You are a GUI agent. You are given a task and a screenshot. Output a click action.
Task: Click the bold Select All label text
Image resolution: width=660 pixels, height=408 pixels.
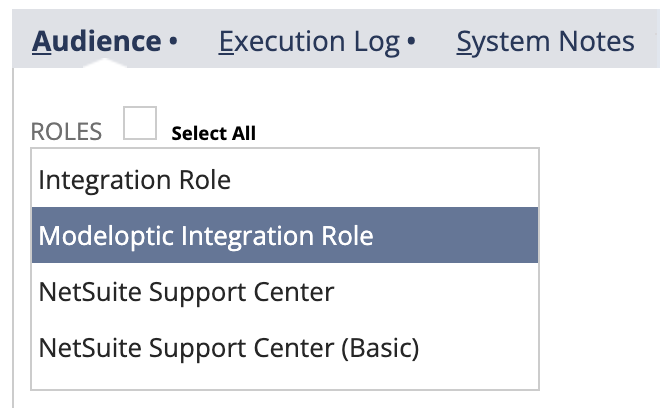[x=213, y=133]
